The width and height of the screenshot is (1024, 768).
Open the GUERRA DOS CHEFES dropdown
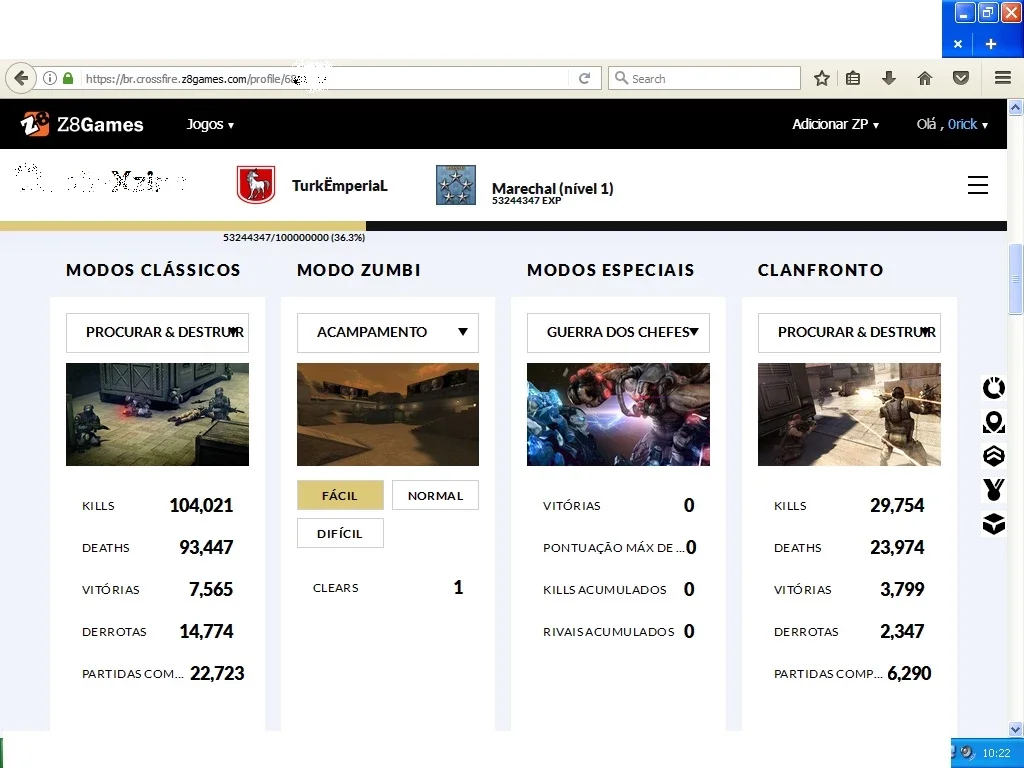[618, 332]
